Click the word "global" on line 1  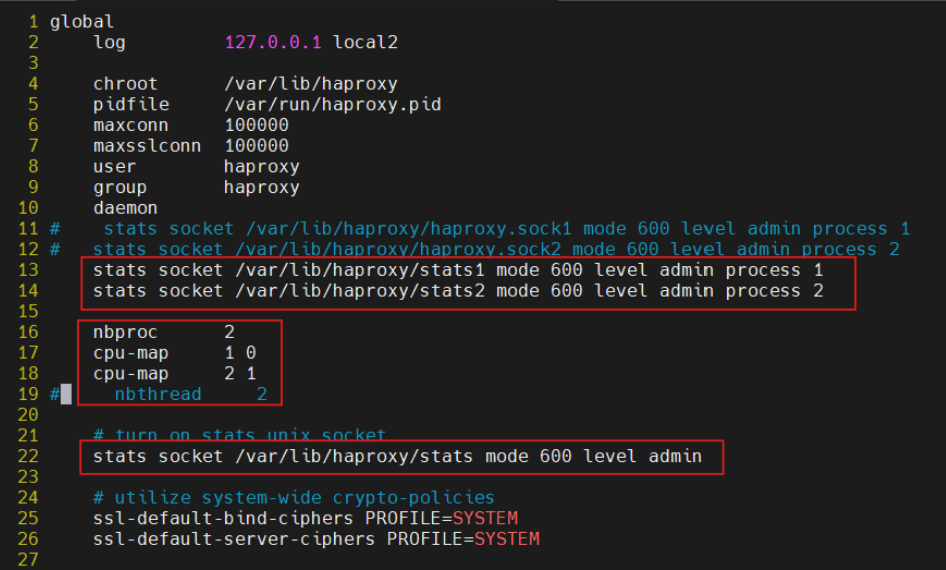pyautogui.click(x=81, y=22)
